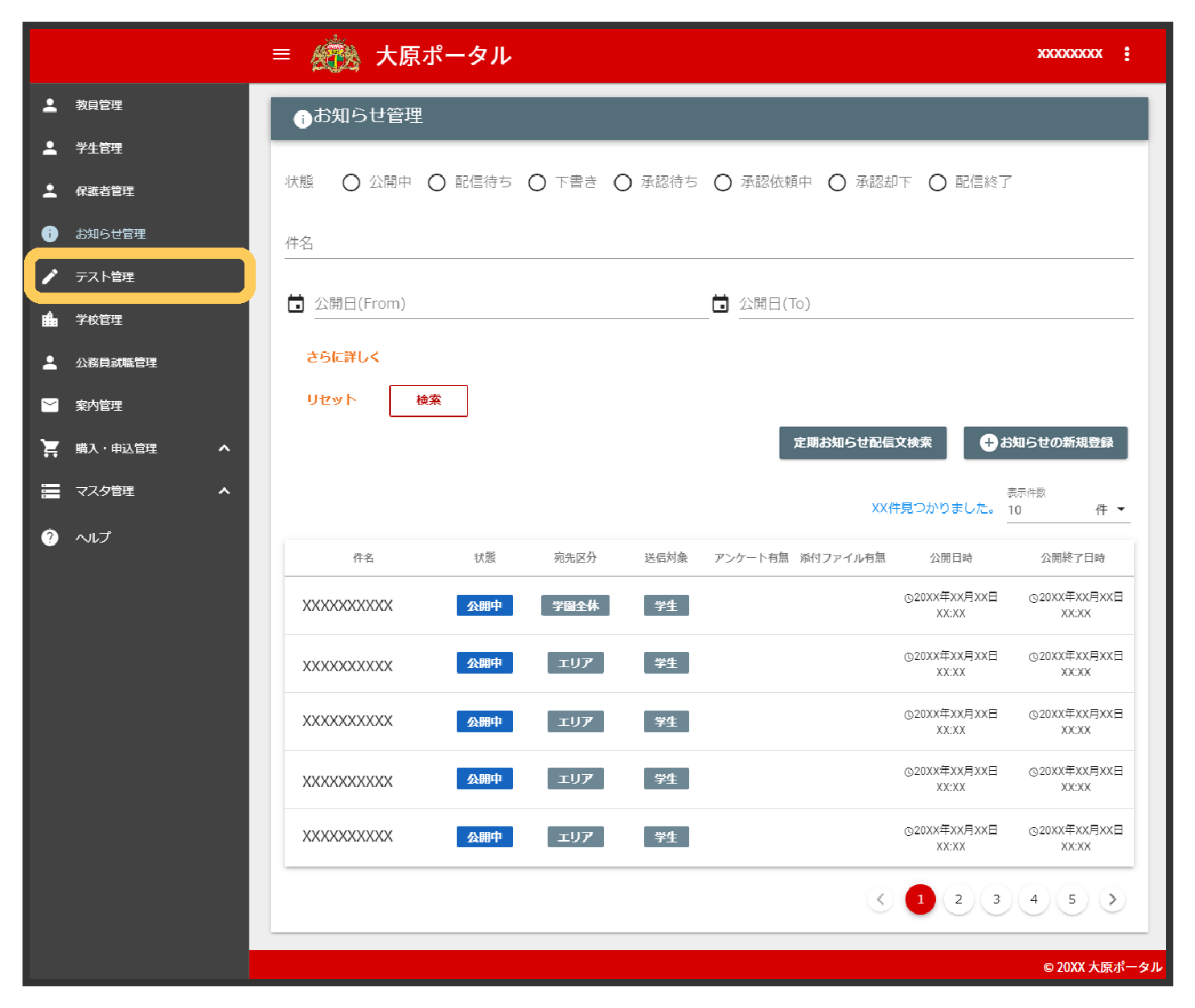Screen dimensions: 1195x1008
Task: Click the XXXXXXXX username in header
Action: [1070, 54]
